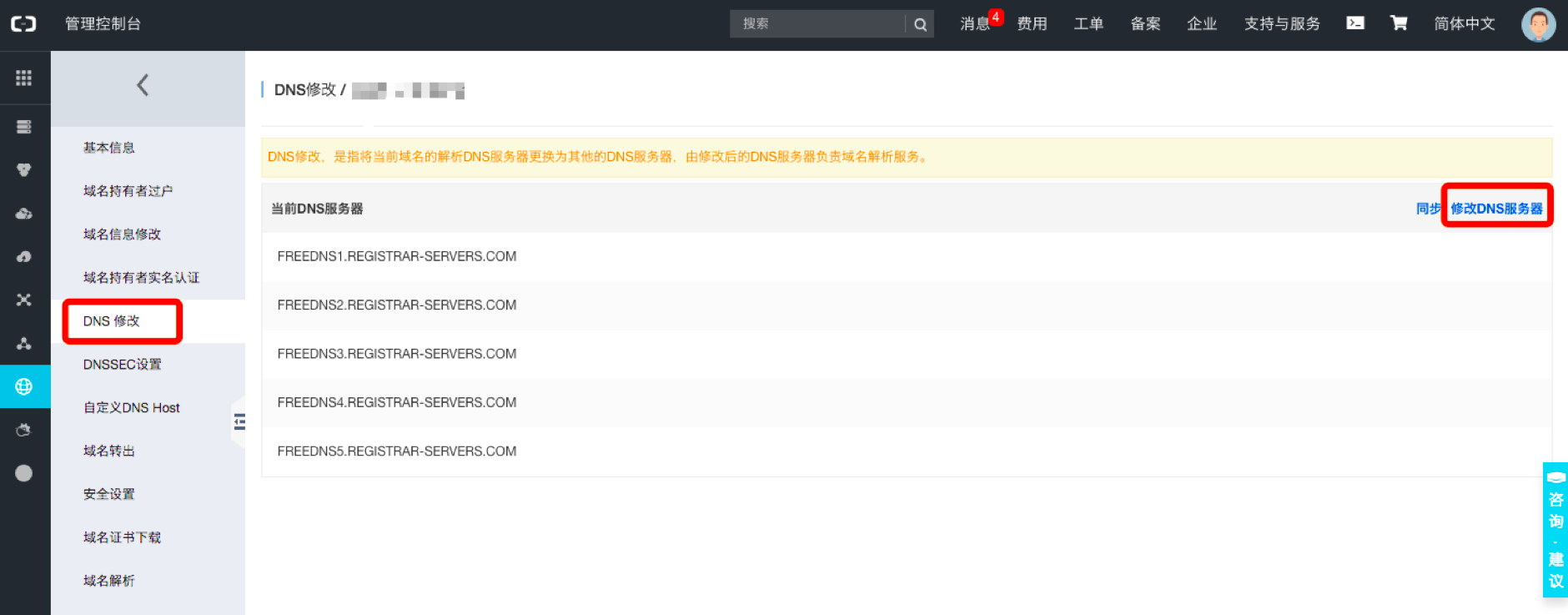Collapse the side menu with handle icon

coord(239,422)
